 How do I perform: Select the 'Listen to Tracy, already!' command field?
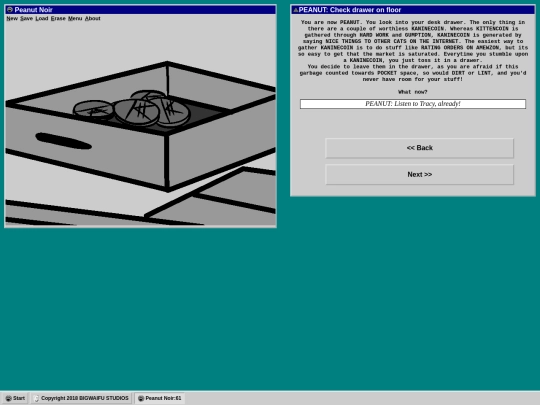(413, 104)
